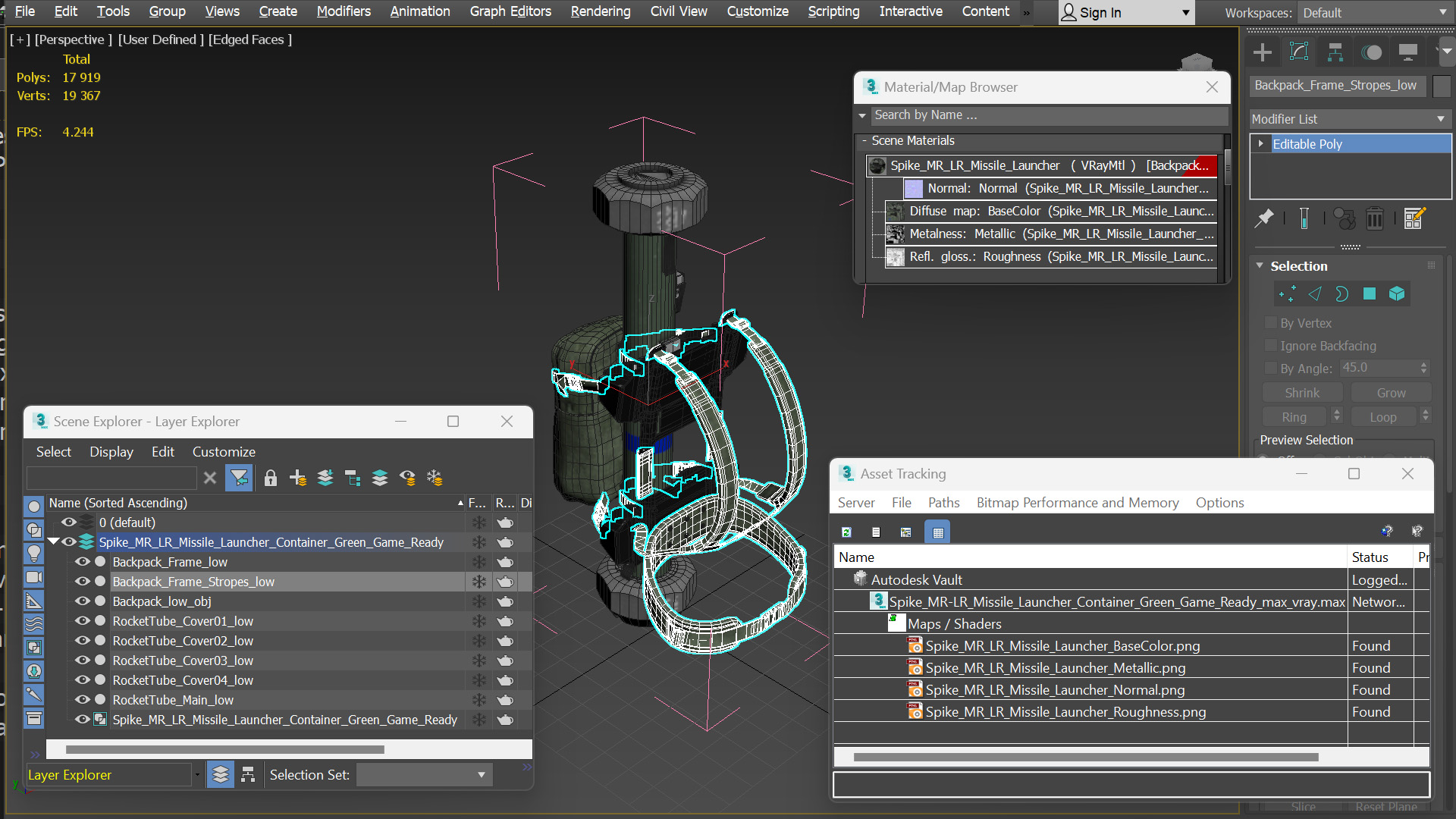Screen dimensions: 1456x819
Task: Click Table View icon in Asset Tracking
Action: (938, 532)
